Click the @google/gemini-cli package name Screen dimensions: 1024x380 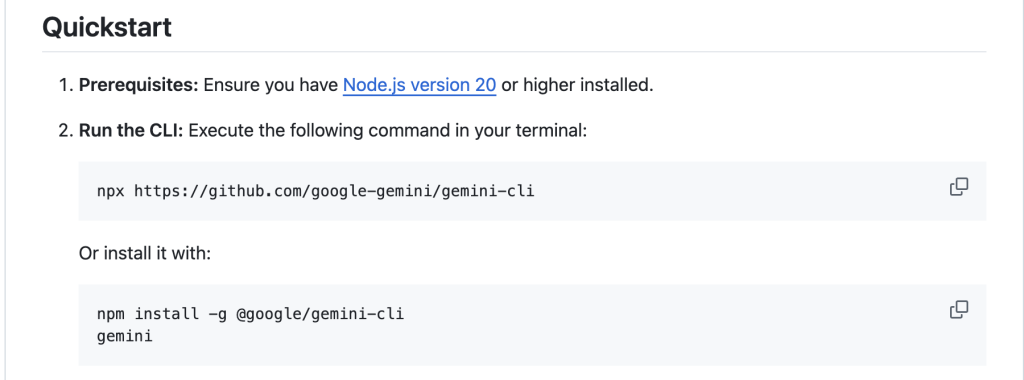click(x=320, y=315)
